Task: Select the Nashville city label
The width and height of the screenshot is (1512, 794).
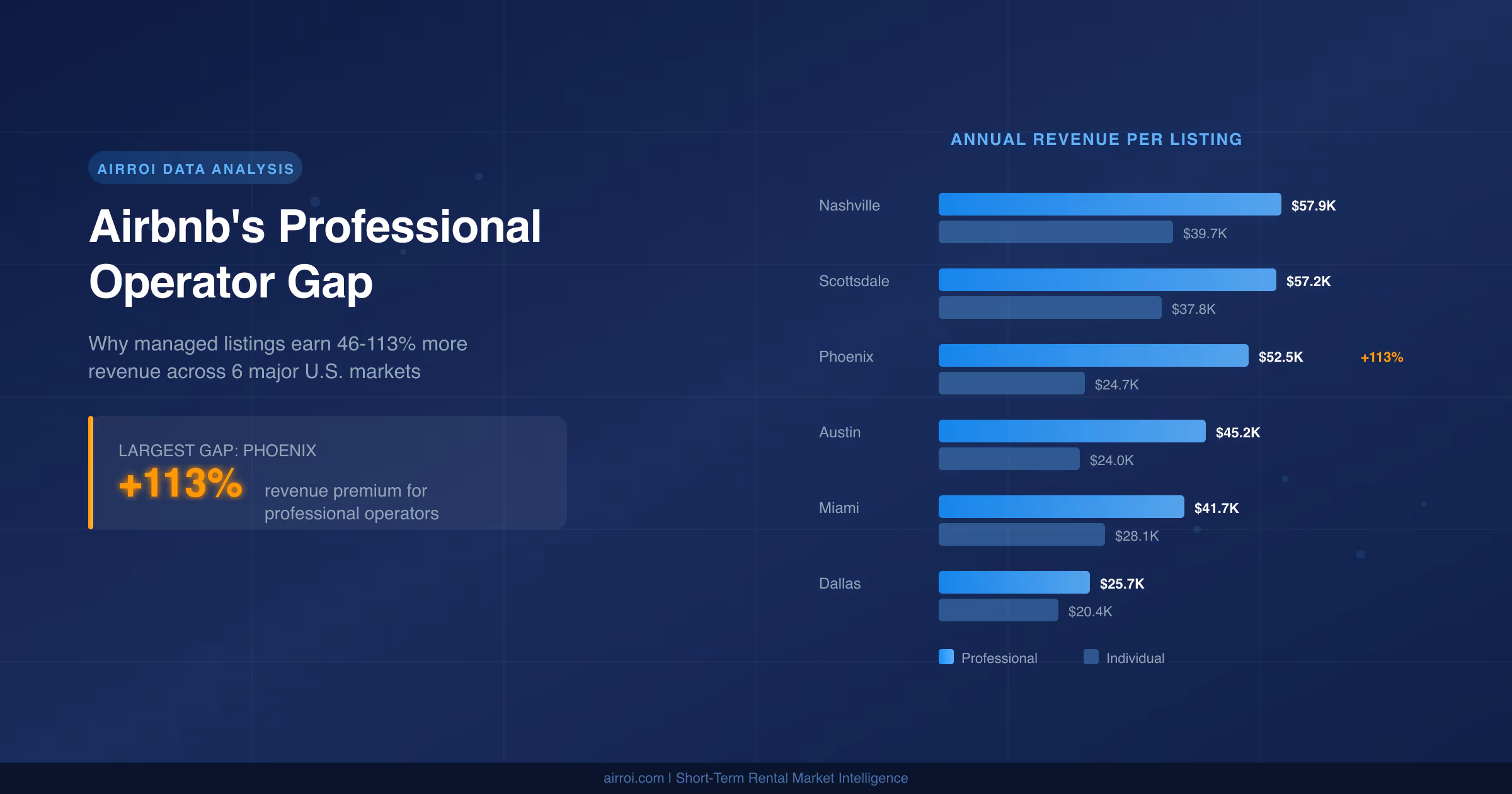Action: pos(849,205)
